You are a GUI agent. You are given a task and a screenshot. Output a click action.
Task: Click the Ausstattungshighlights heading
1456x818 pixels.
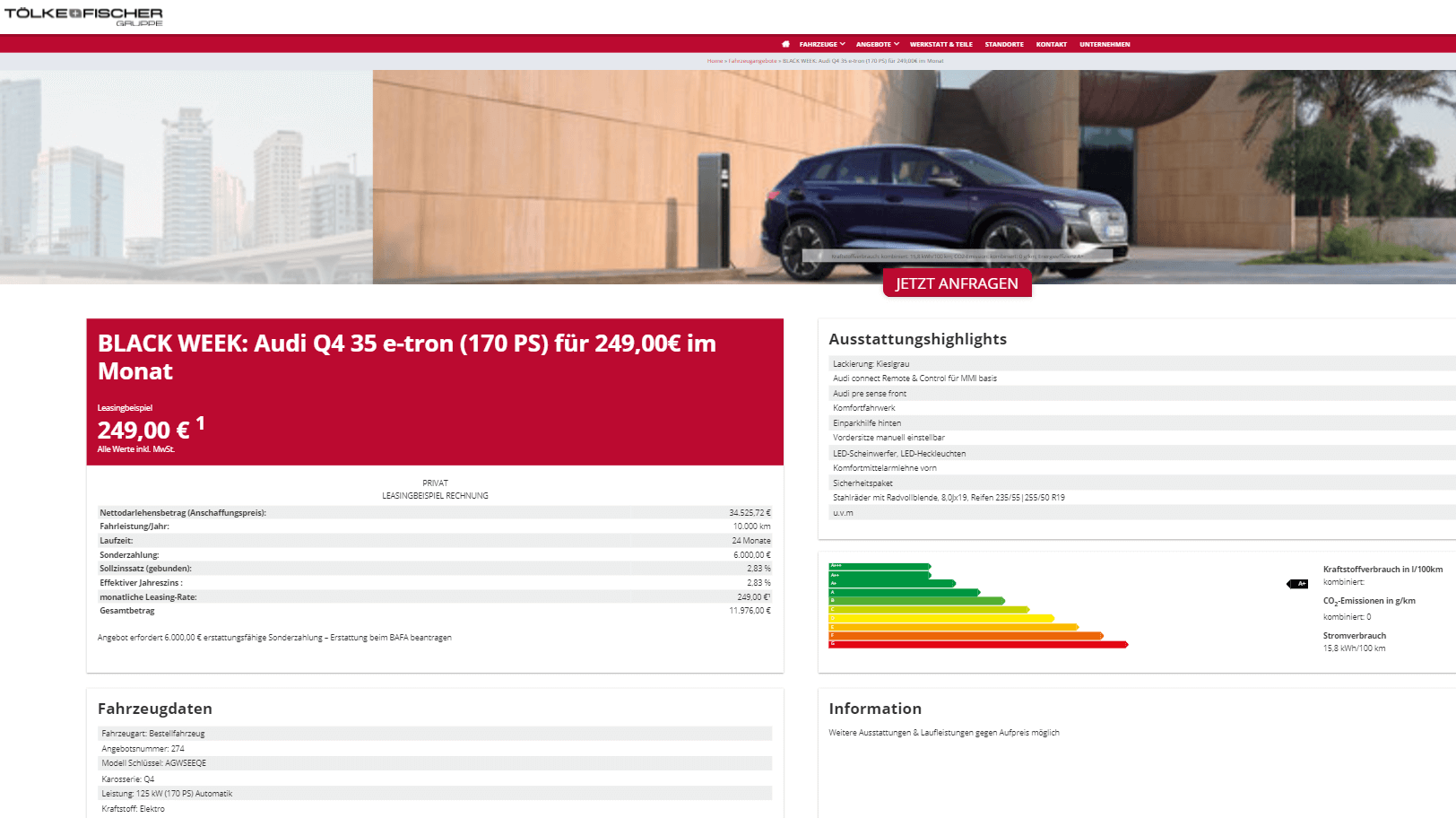point(918,339)
